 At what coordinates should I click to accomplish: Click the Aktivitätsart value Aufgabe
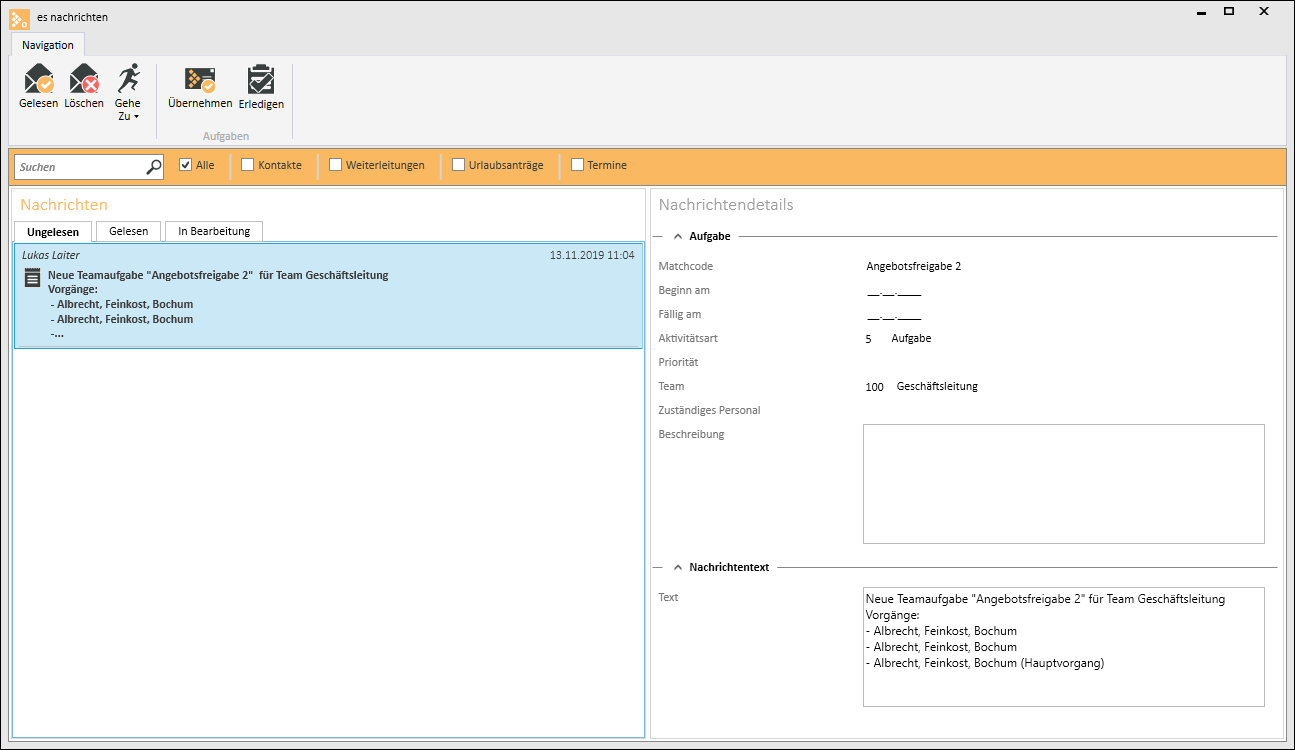point(911,338)
